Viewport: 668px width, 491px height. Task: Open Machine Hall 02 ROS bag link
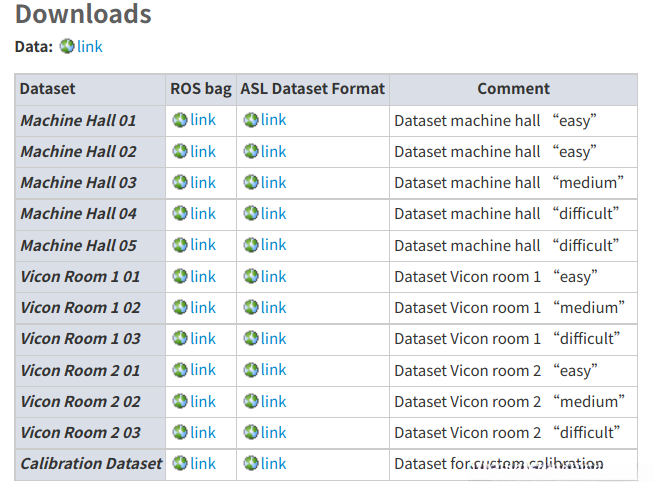click(203, 151)
